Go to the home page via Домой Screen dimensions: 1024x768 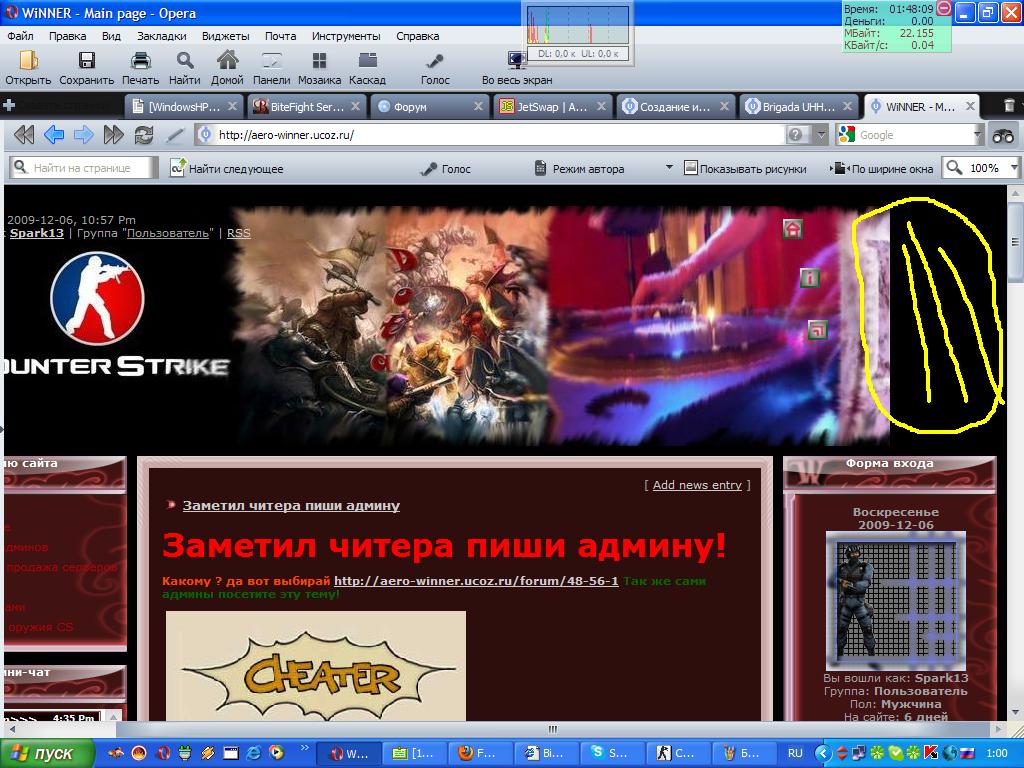tap(227, 69)
